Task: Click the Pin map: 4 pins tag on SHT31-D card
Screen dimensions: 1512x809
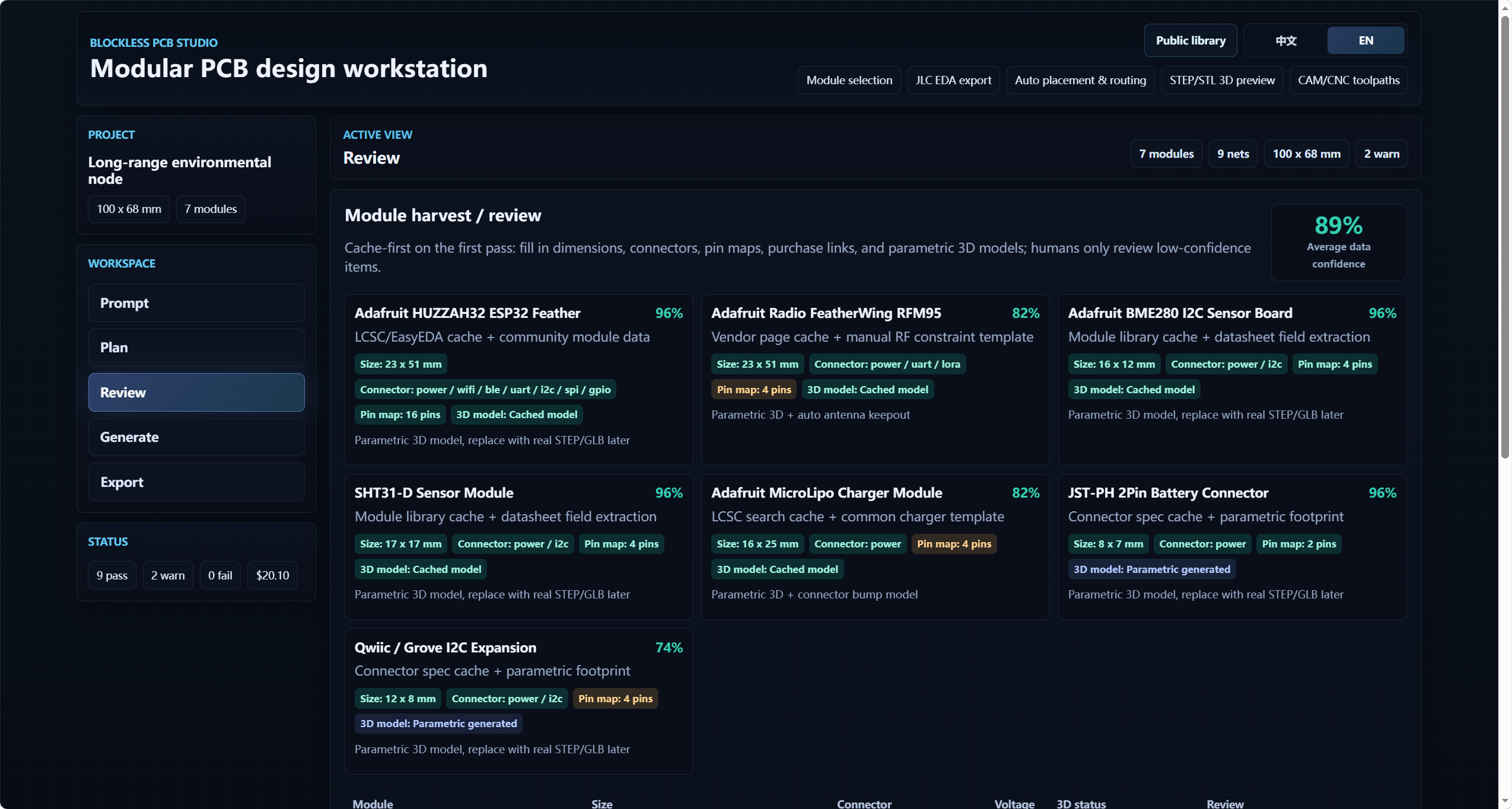Action: coord(621,544)
